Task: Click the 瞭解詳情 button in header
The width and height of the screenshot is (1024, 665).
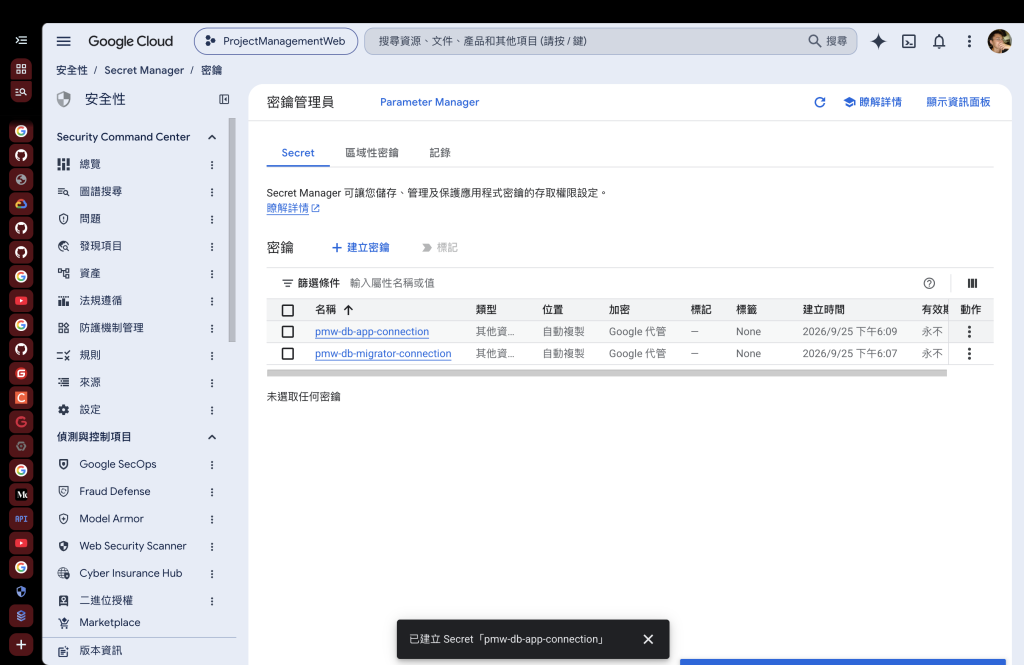Action: (x=872, y=102)
